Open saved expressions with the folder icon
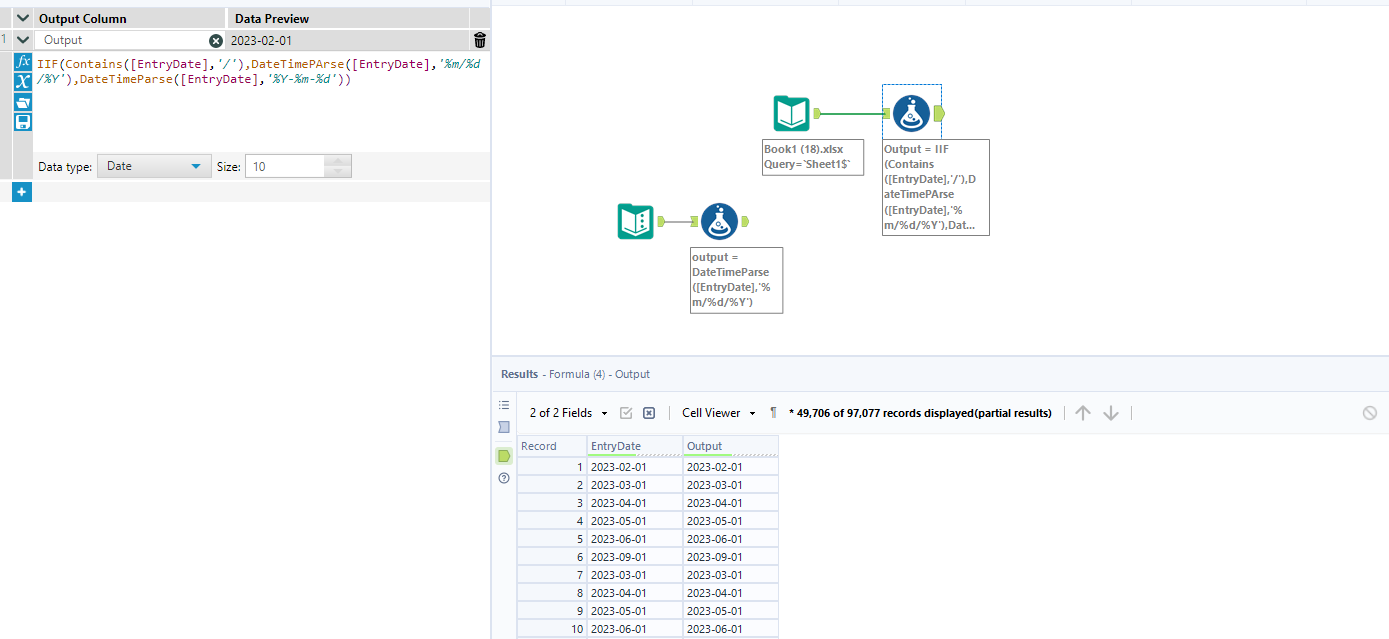The width and height of the screenshot is (1389, 639). click(22, 102)
